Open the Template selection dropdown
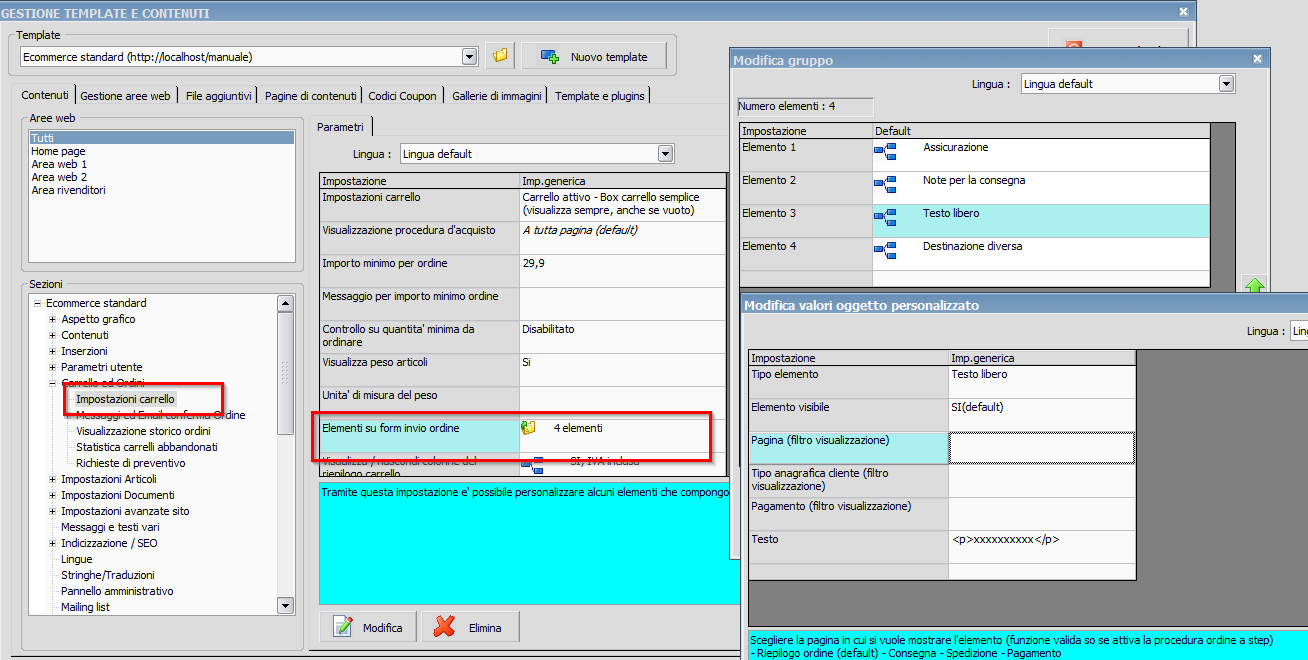This screenshot has width=1308, height=660. pos(470,57)
